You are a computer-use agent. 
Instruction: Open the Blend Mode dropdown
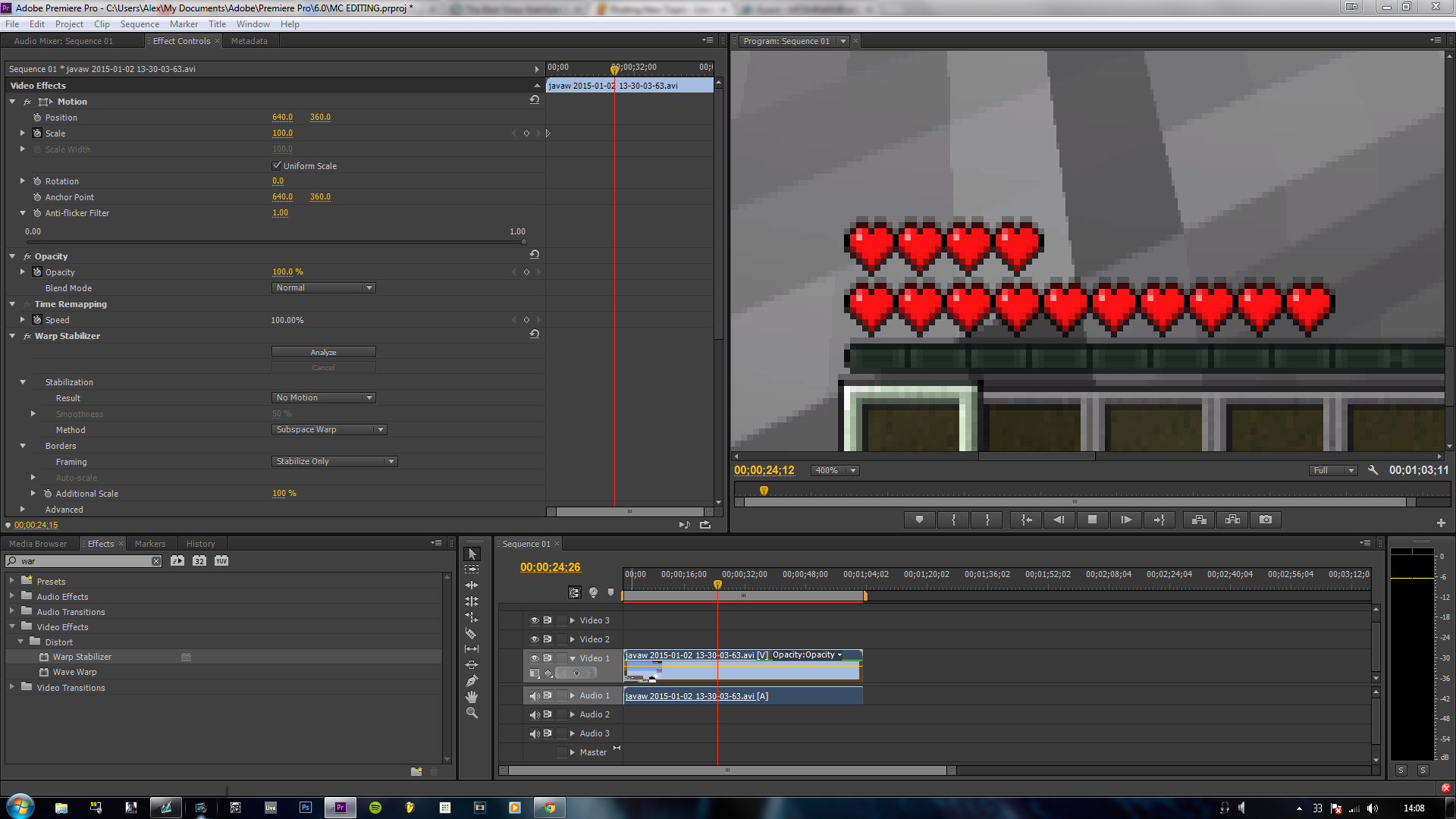[324, 288]
